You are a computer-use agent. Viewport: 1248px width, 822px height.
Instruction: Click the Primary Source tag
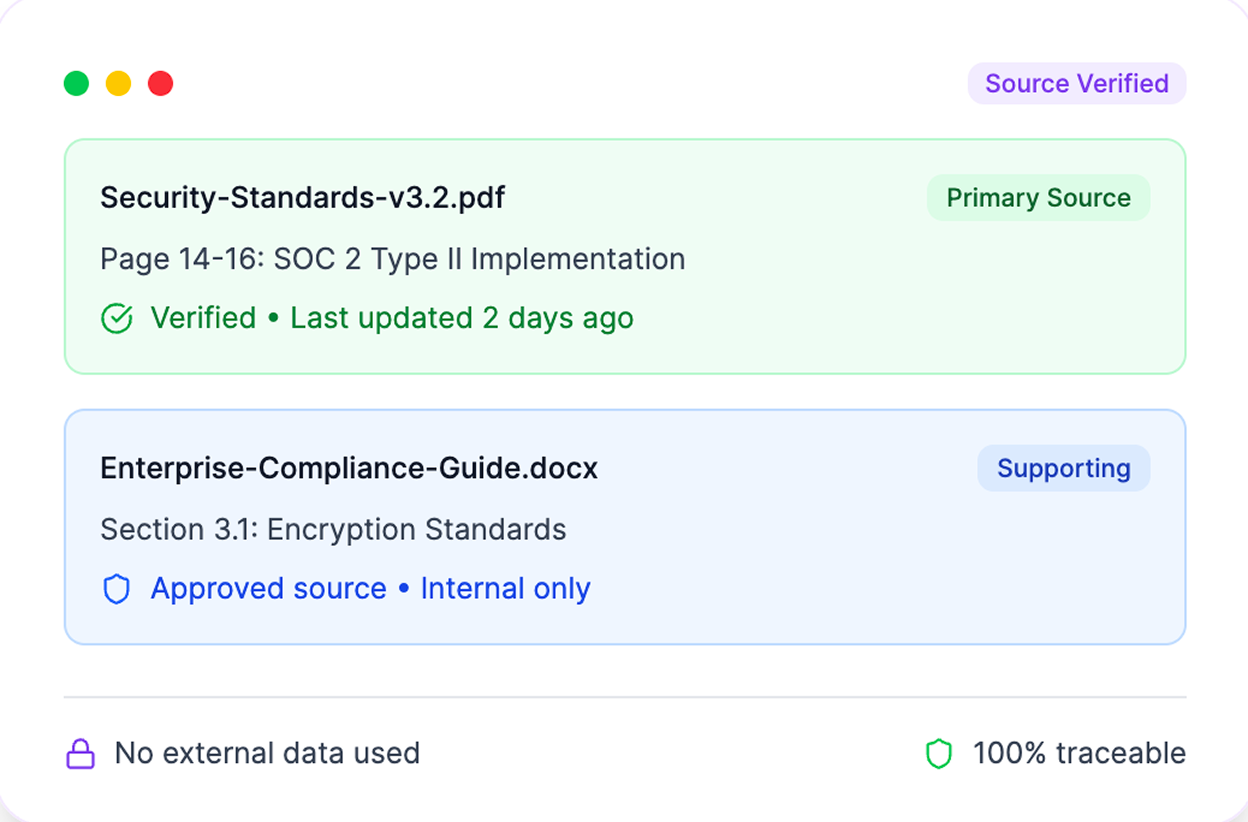pyautogui.click(x=1038, y=198)
